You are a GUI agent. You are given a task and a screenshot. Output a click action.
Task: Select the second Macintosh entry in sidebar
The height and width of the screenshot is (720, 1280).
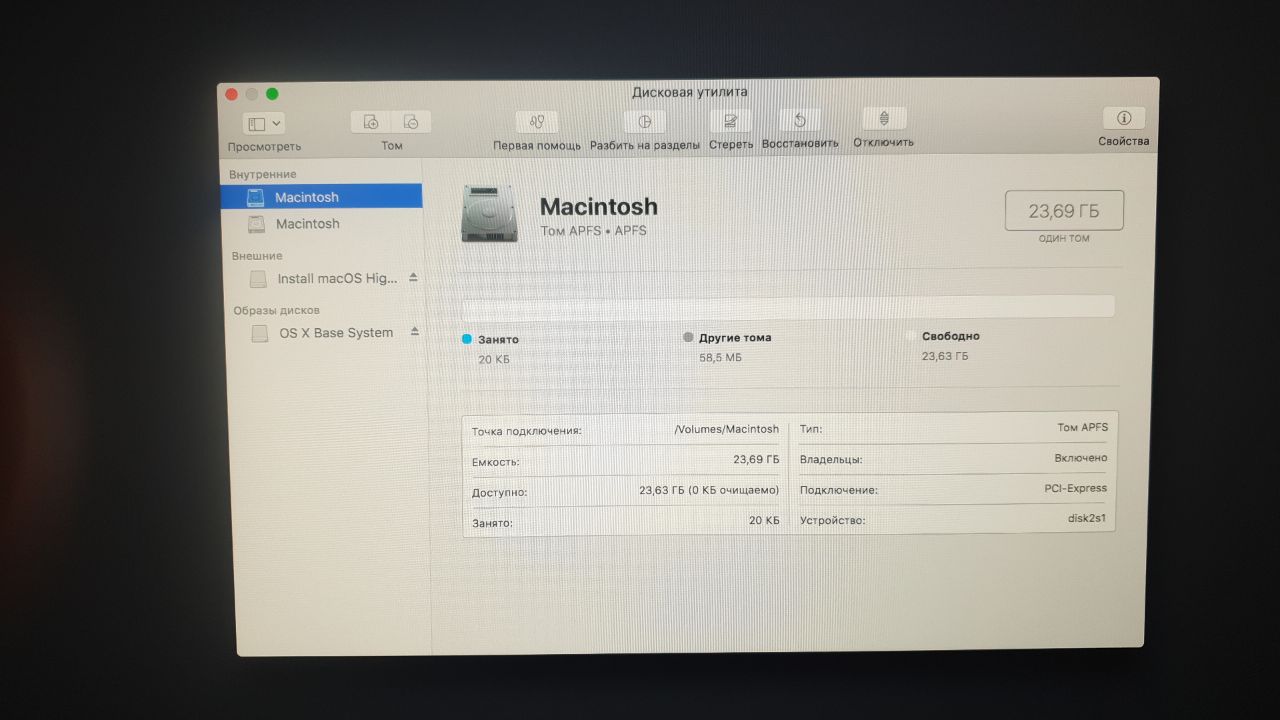click(x=321, y=224)
